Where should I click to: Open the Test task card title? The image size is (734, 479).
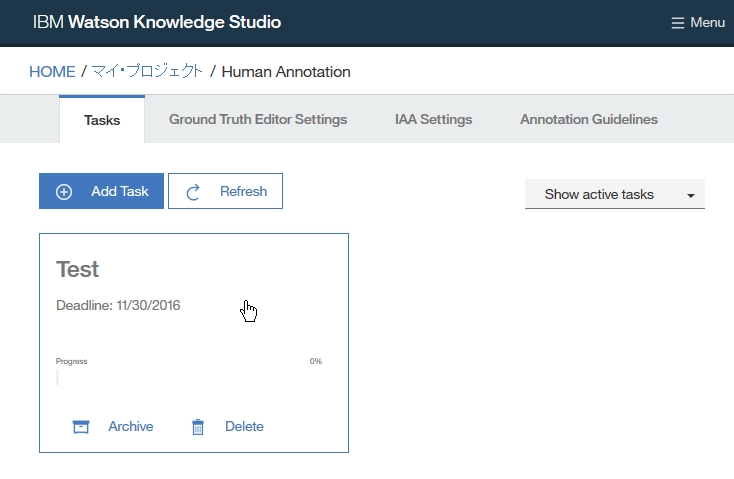[x=78, y=269]
